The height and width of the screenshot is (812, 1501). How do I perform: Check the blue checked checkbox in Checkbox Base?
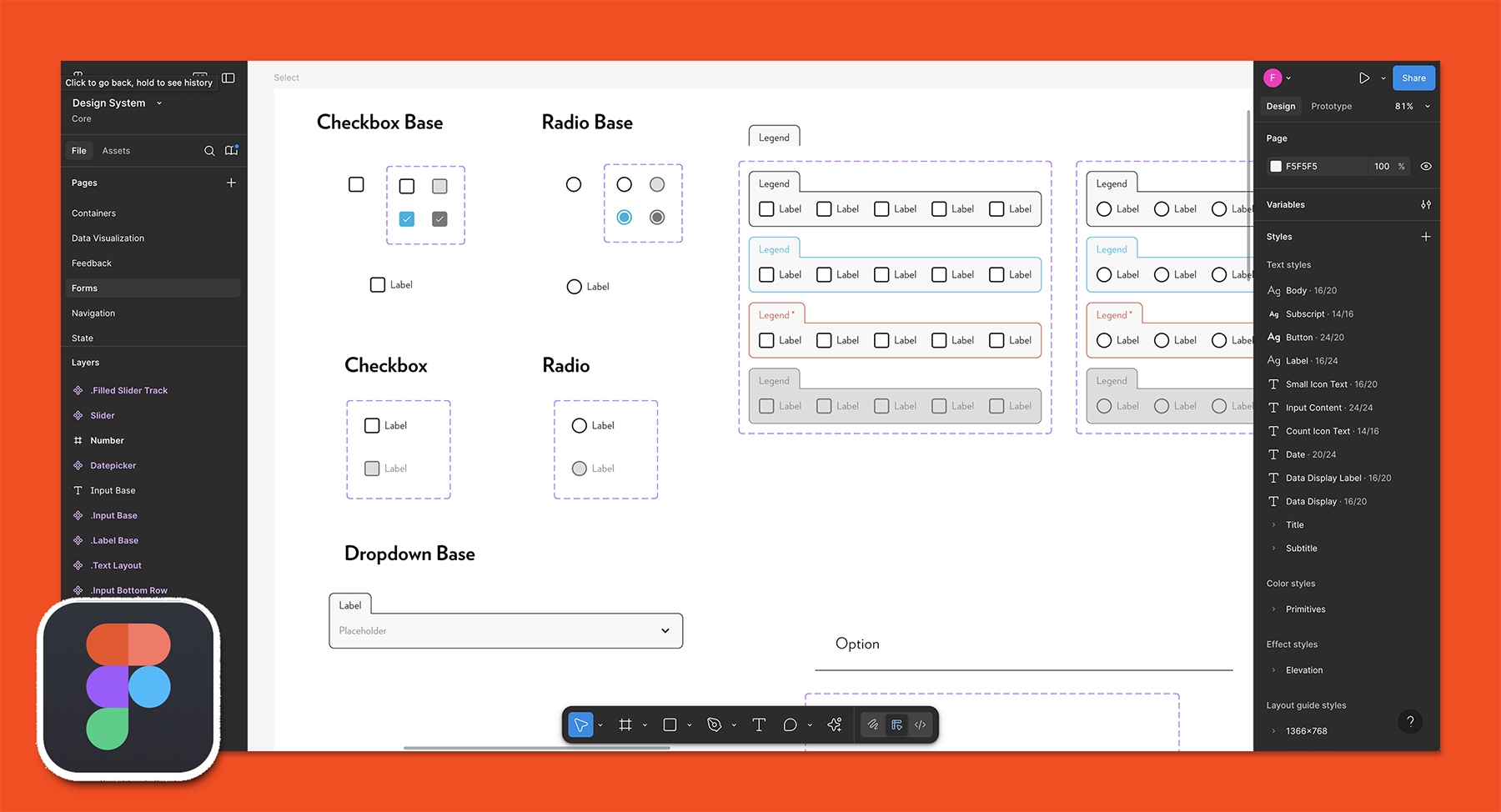pos(407,218)
